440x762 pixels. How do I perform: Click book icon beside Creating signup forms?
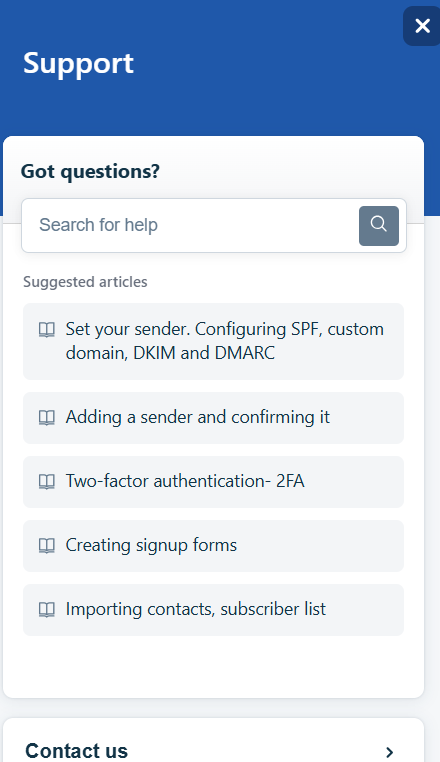47,546
